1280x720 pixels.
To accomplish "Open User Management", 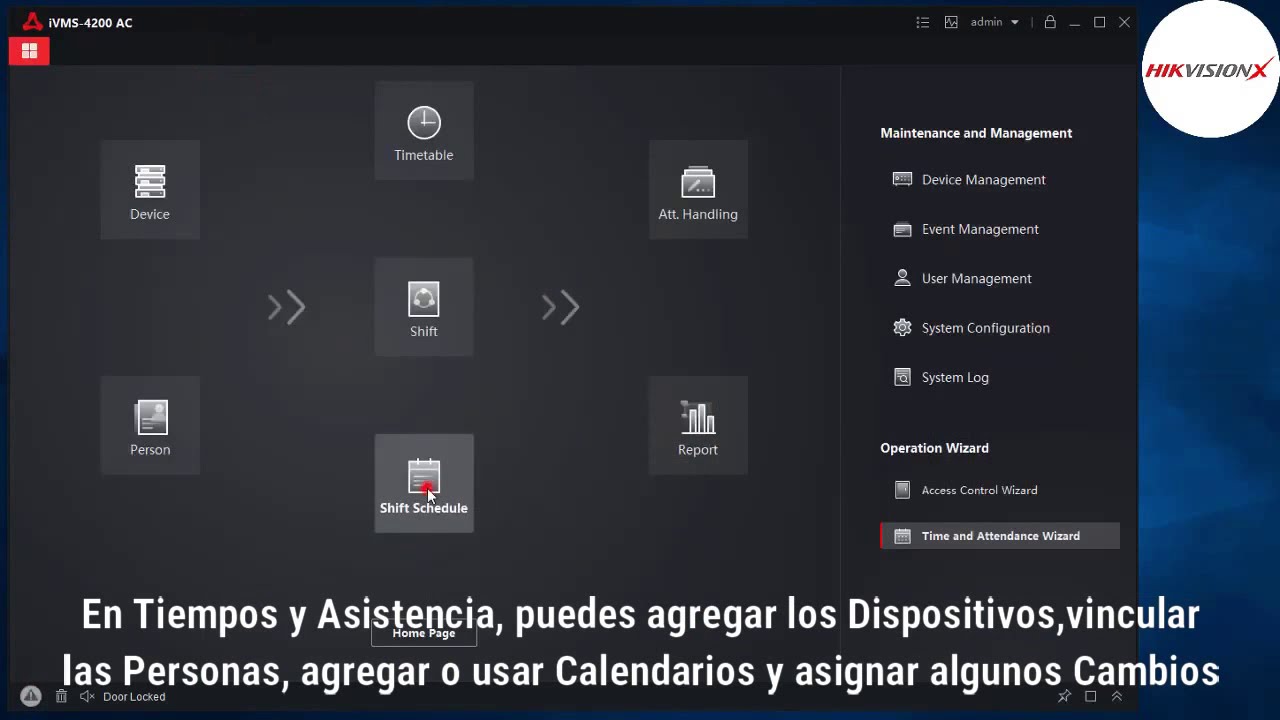I will tap(962, 279).
